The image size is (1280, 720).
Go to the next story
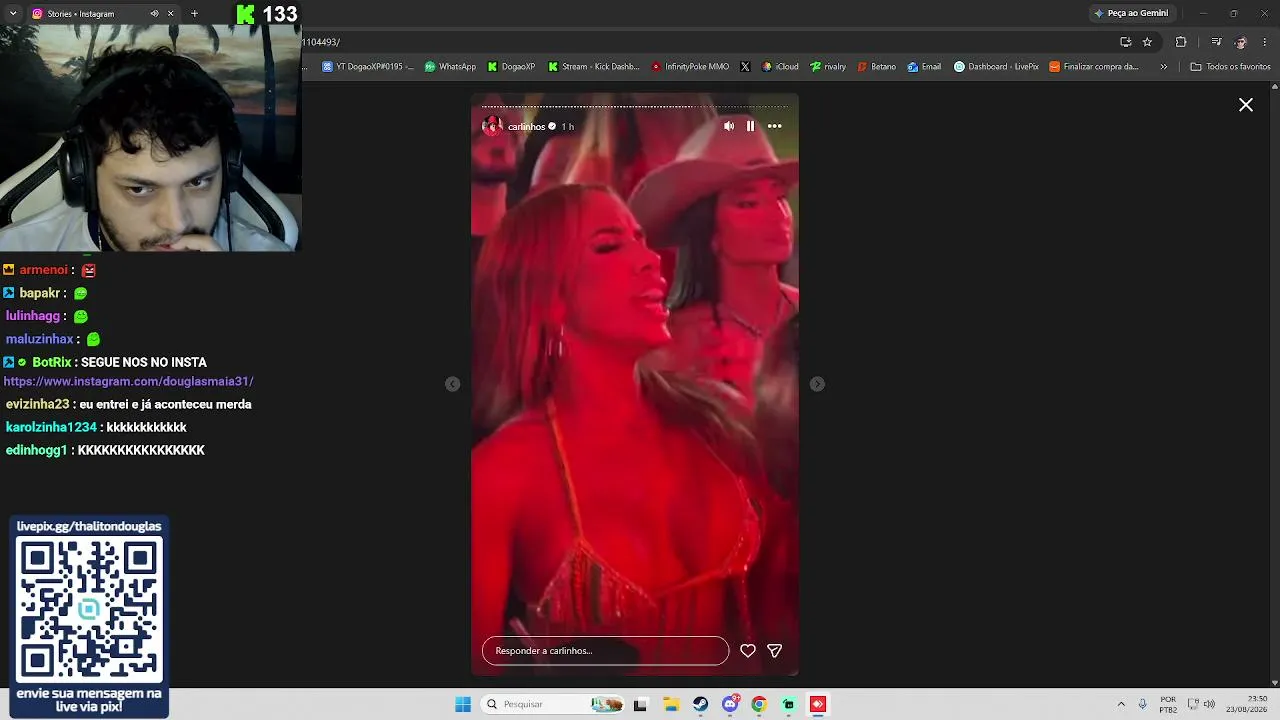click(x=817, y=384)
